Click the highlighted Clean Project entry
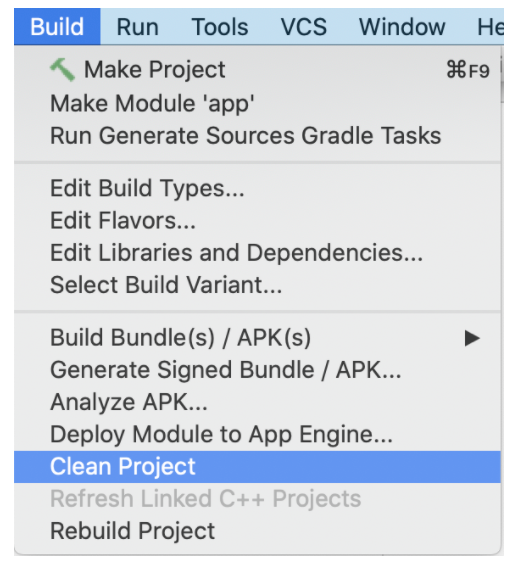This screenshot has width=516, height=570. coord(257,467)
